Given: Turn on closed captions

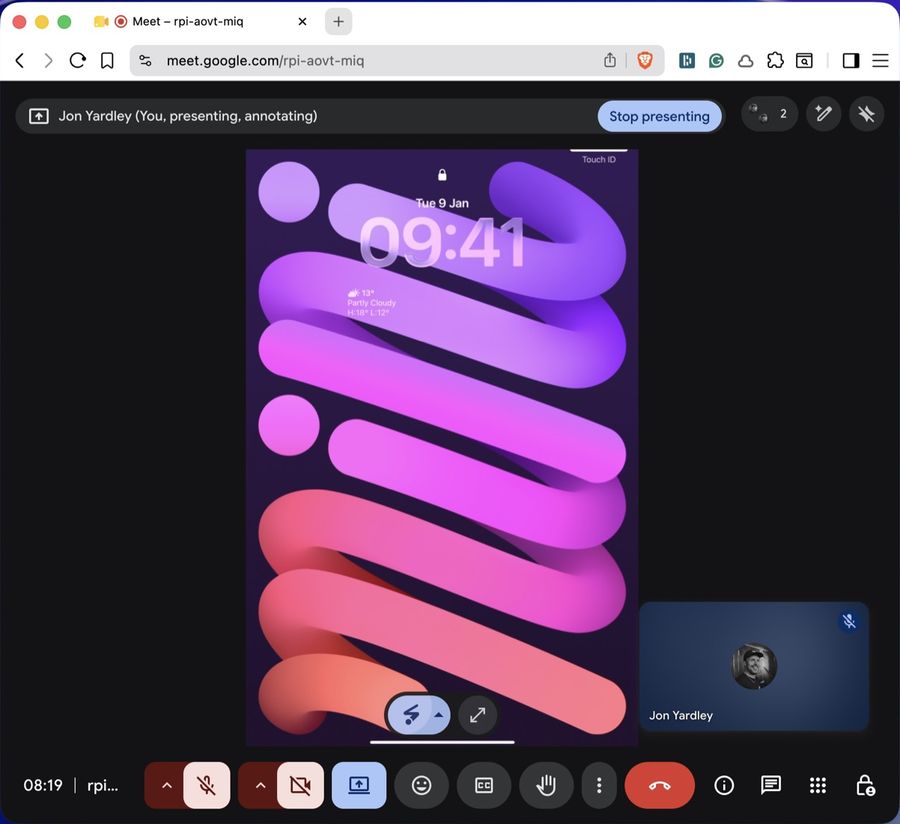Looking at the screenshot, I should pos(484,785).
